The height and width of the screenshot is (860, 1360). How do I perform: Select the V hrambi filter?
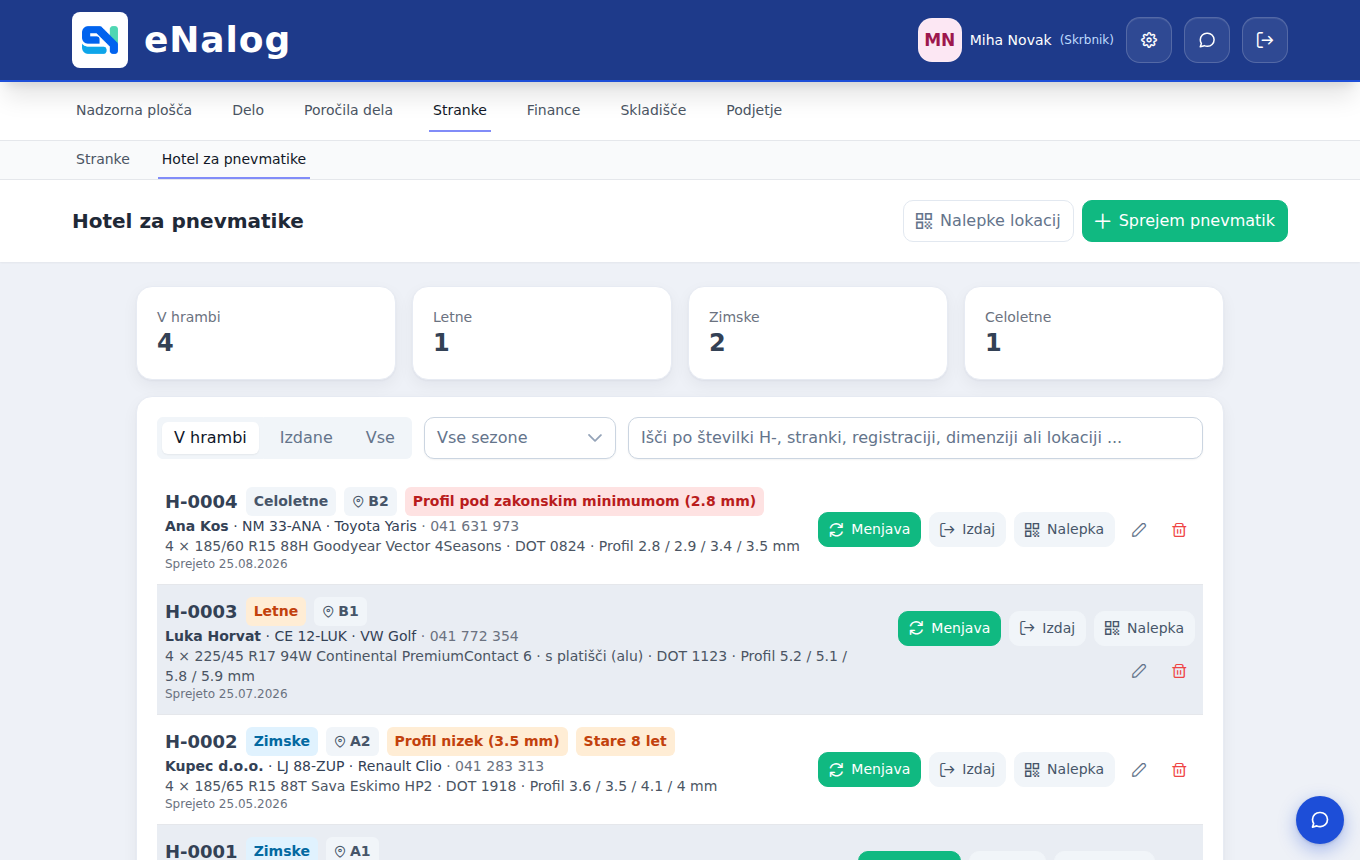click(210, 438)
